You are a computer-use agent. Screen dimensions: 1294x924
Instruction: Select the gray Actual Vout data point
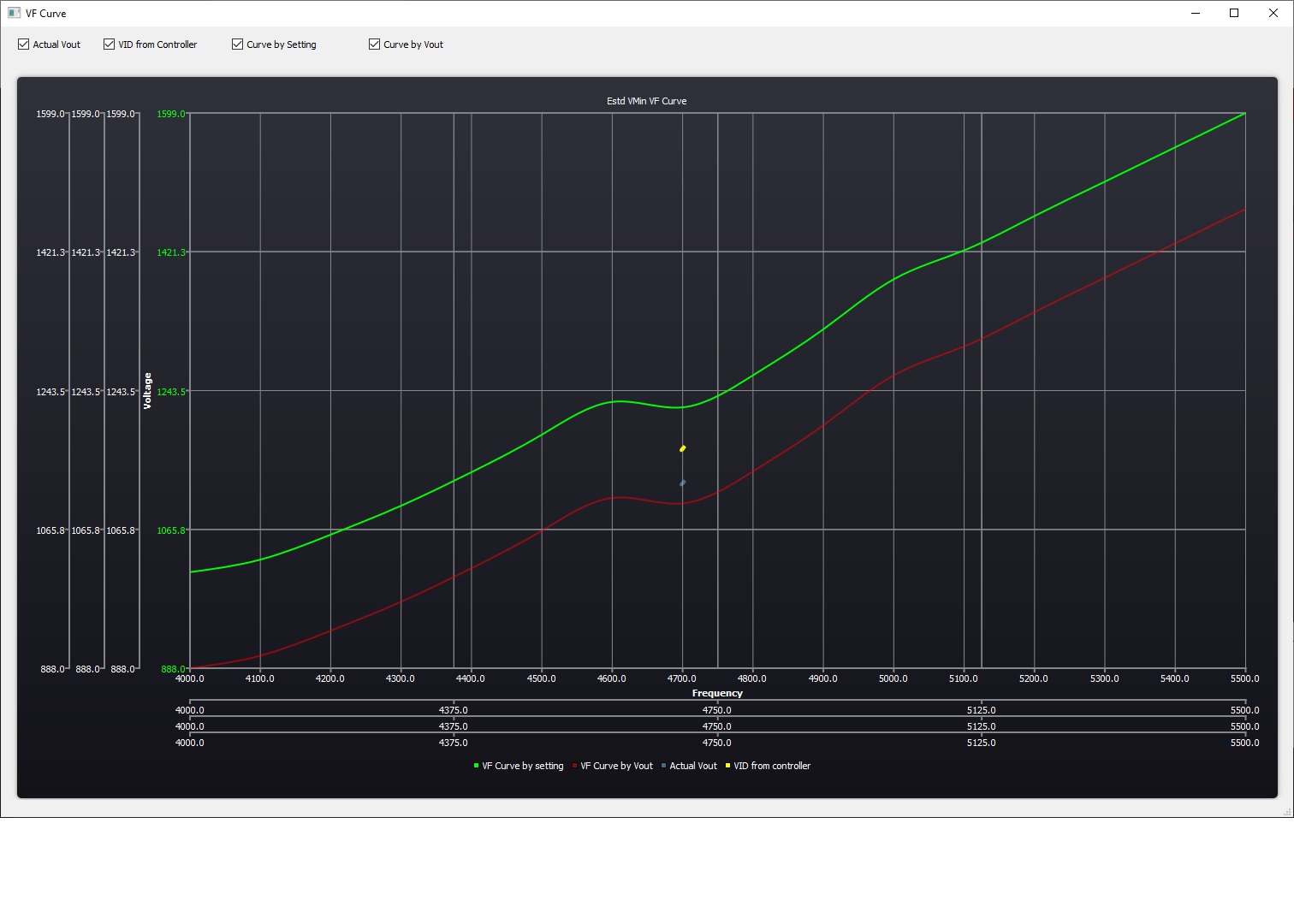pyautogui.click(x=682, y=483)
